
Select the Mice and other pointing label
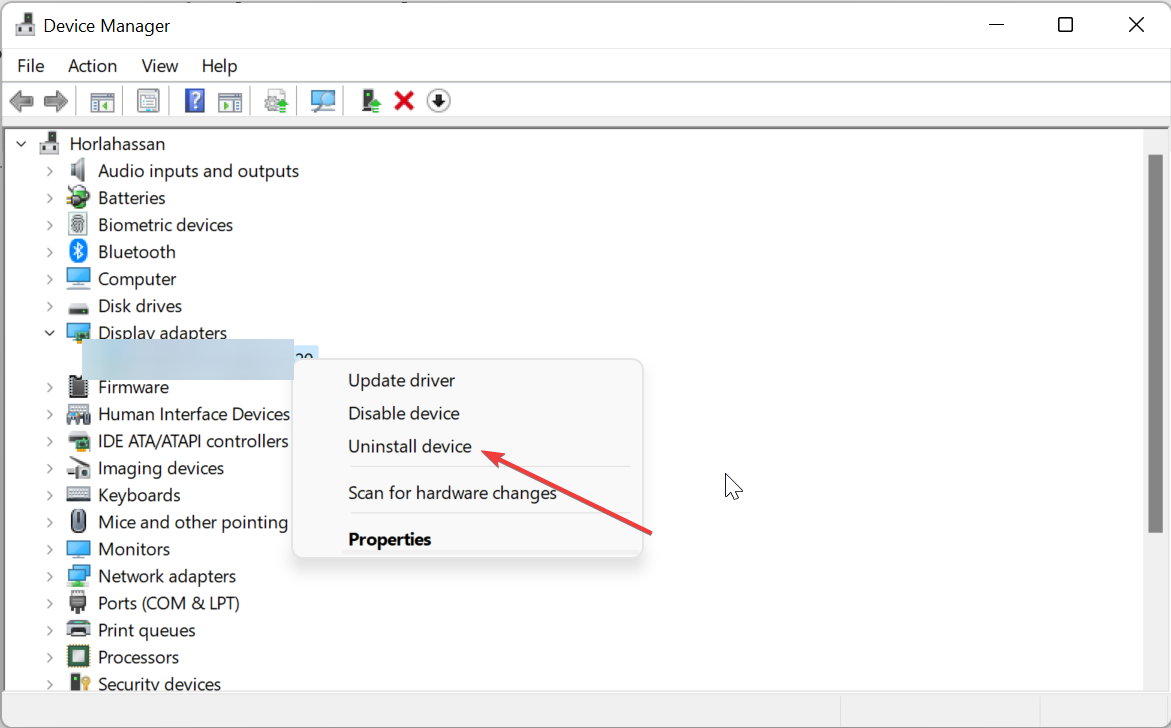coord(193,522)
